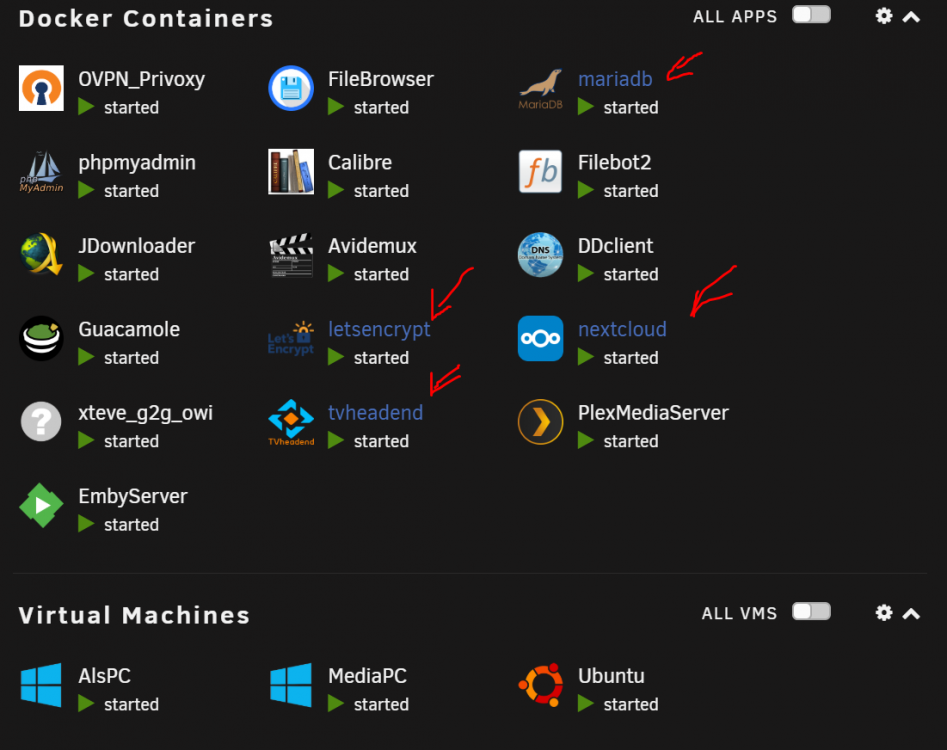Click the AlsPC virtual machine name
The image size is (947, 750).
pos(104,676)
